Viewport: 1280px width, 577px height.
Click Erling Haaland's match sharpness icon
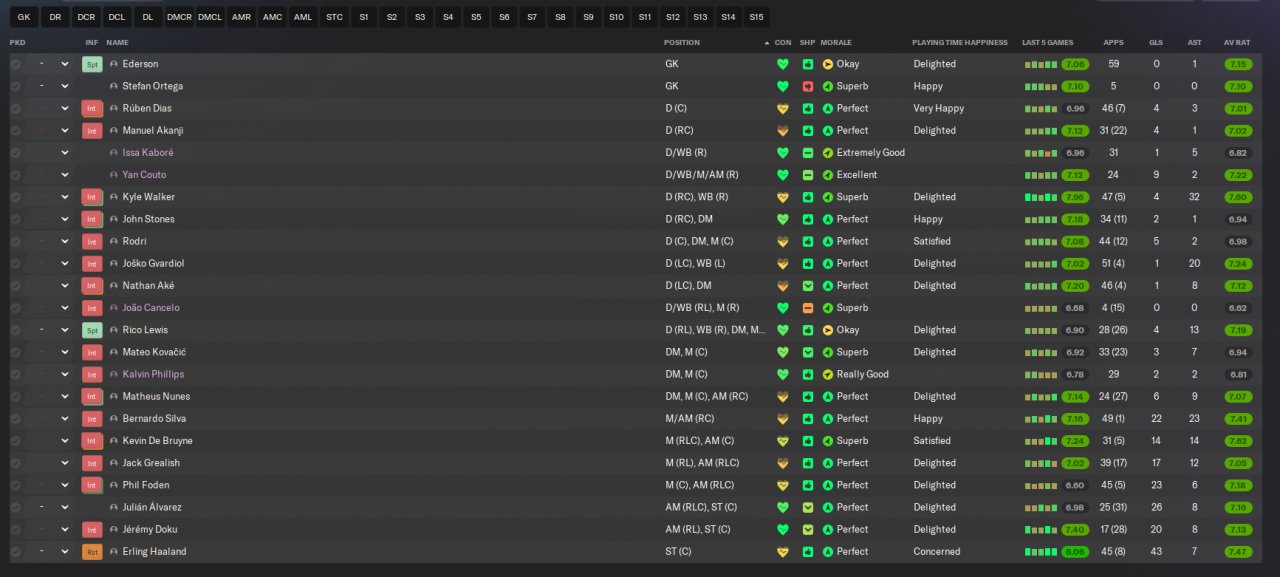point(808,552)
